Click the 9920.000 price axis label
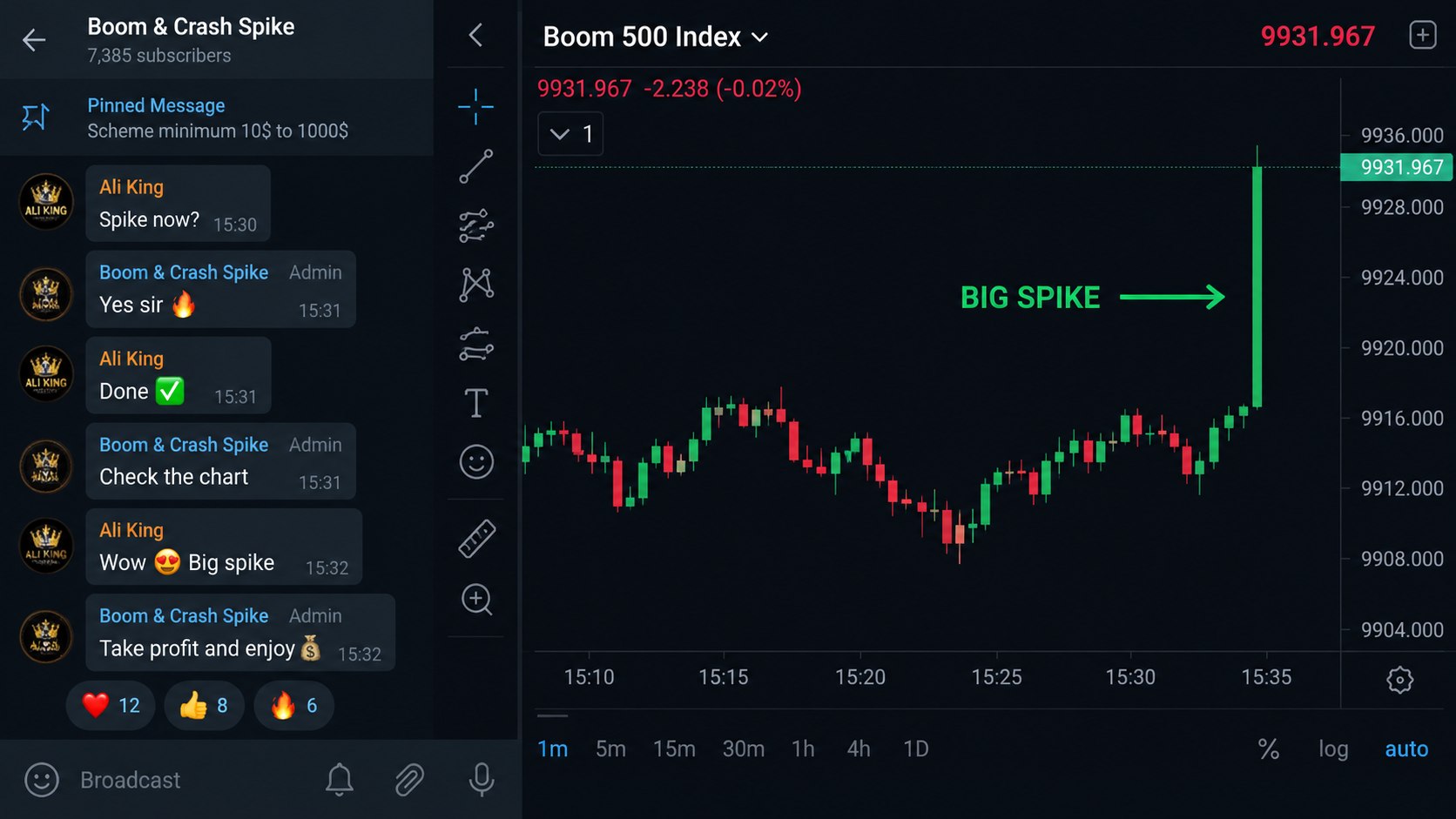 (1402, 348)
